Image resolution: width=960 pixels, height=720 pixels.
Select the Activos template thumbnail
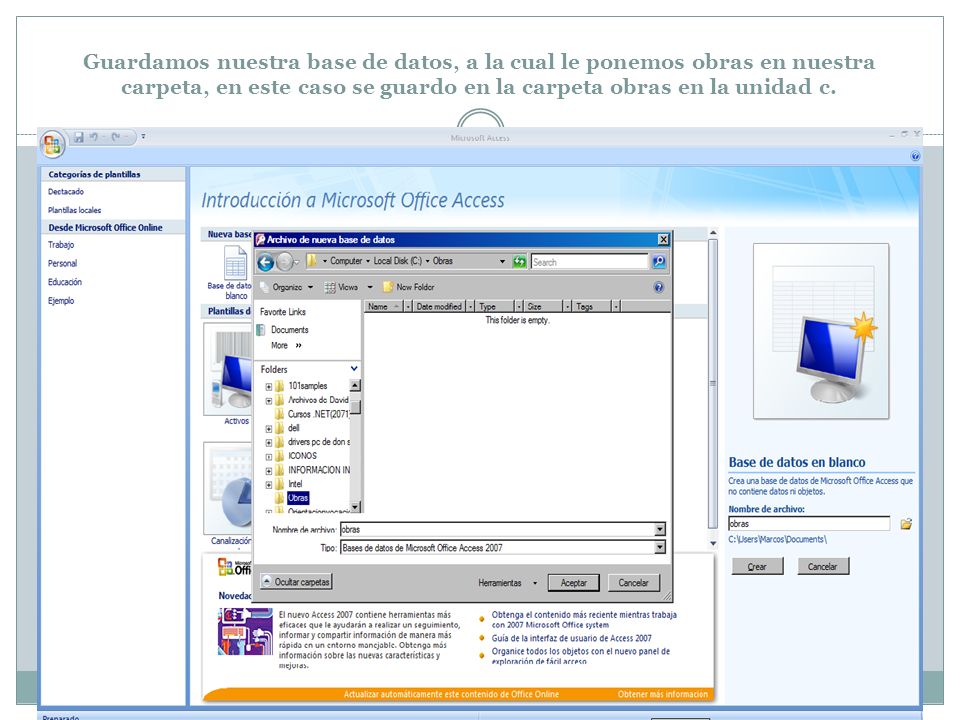[228, 369]
